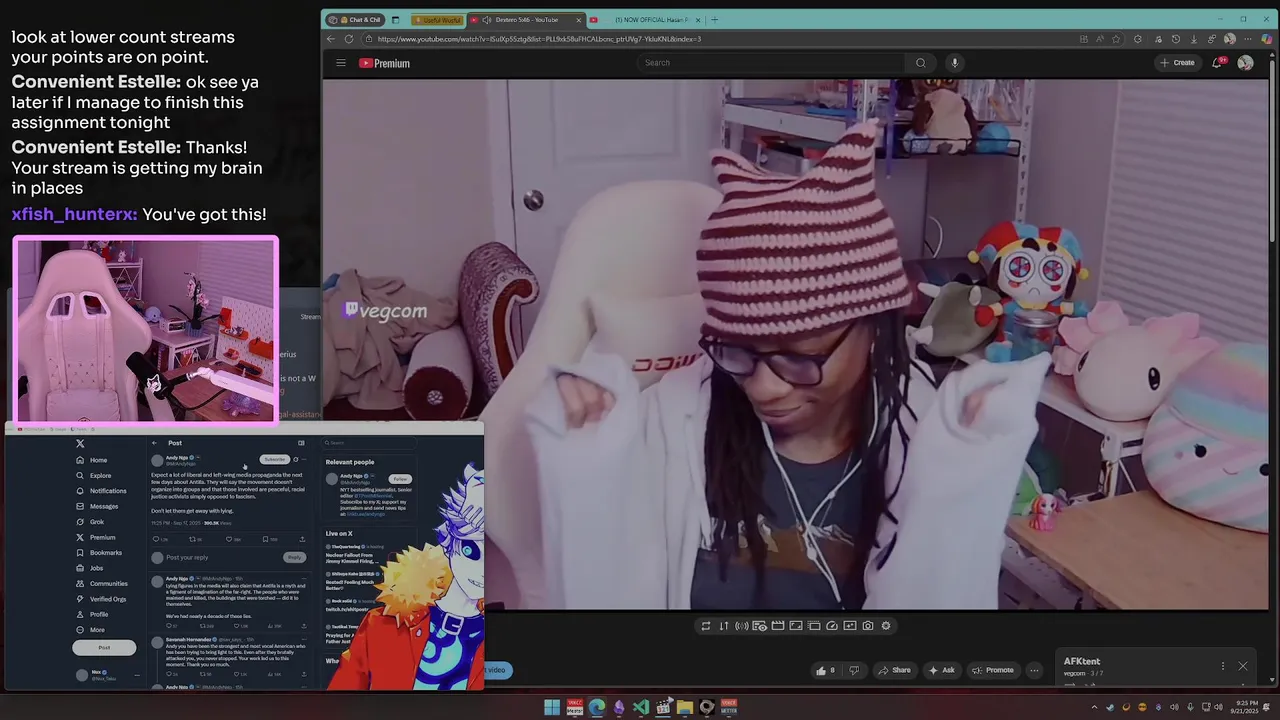Click the loop icon in the video toolbar
Image resolution: width=1280 pixels, height=720 pixels.
coord(706,626)
